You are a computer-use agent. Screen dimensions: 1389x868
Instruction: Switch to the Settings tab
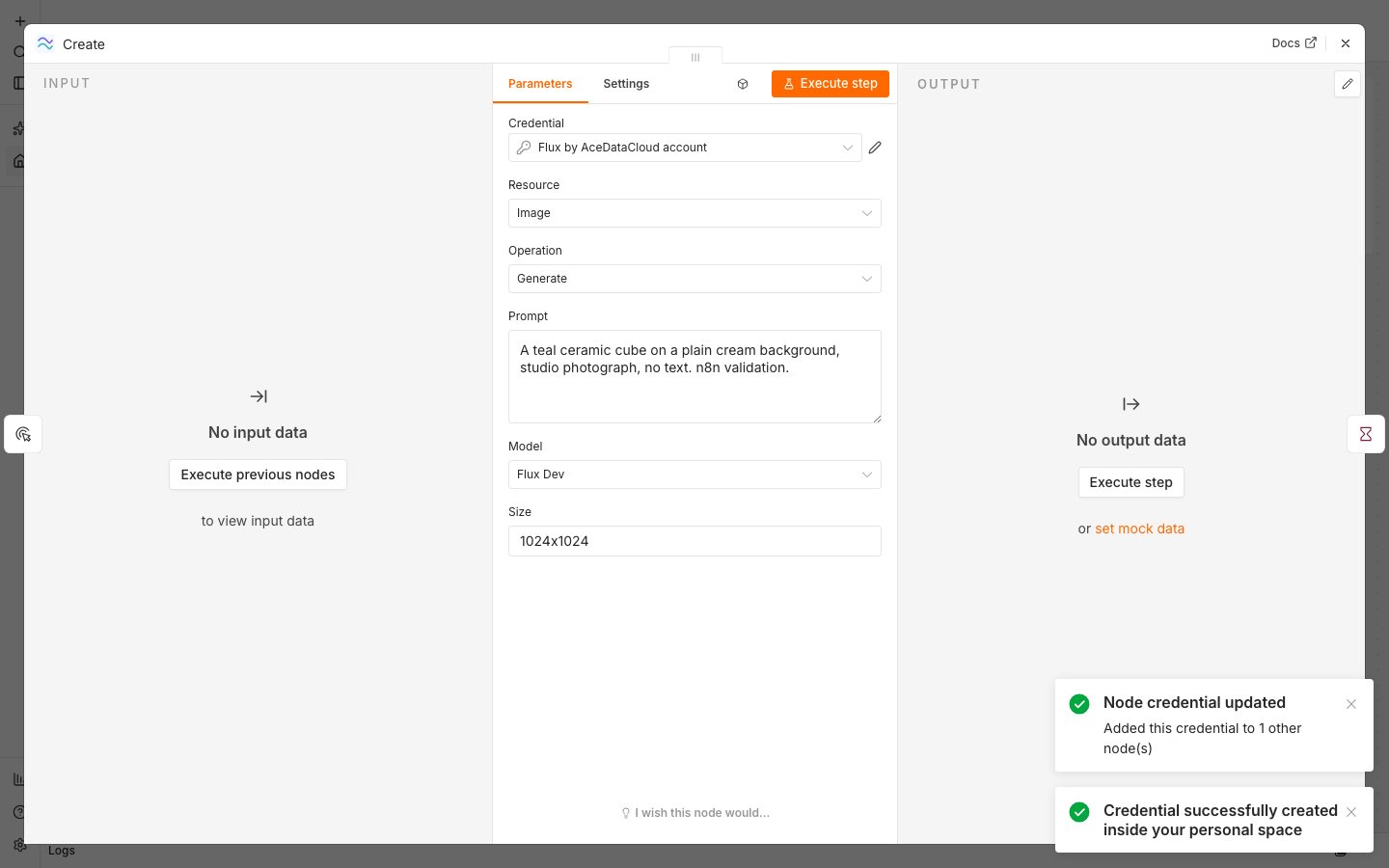[626, 84]
